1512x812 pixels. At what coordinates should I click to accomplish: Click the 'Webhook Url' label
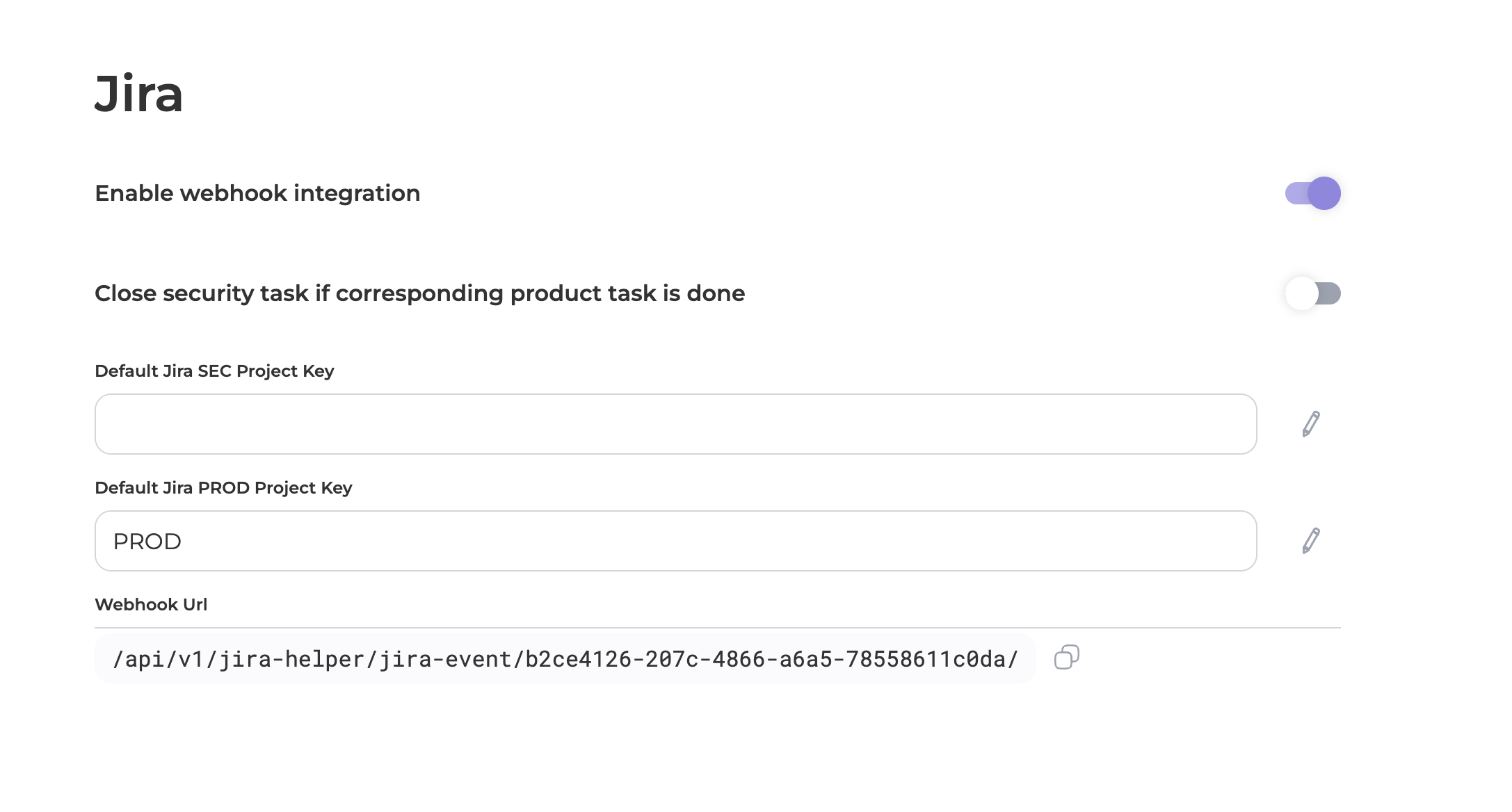point(151,605)
